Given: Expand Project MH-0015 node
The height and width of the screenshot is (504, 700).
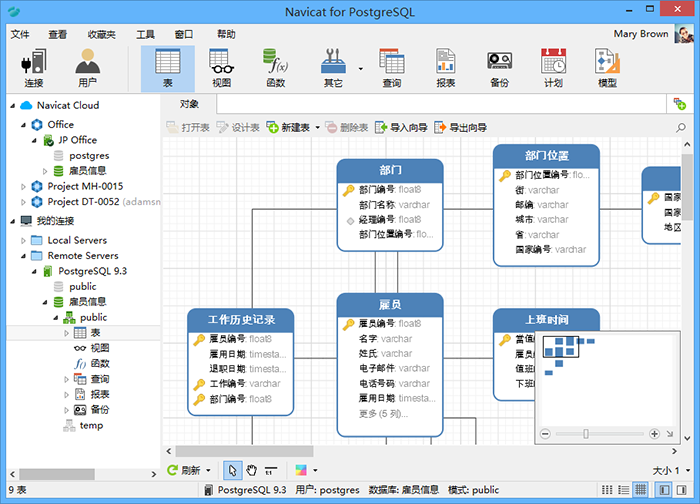Looking at the screenshot, I should click(x=23, y=187).
